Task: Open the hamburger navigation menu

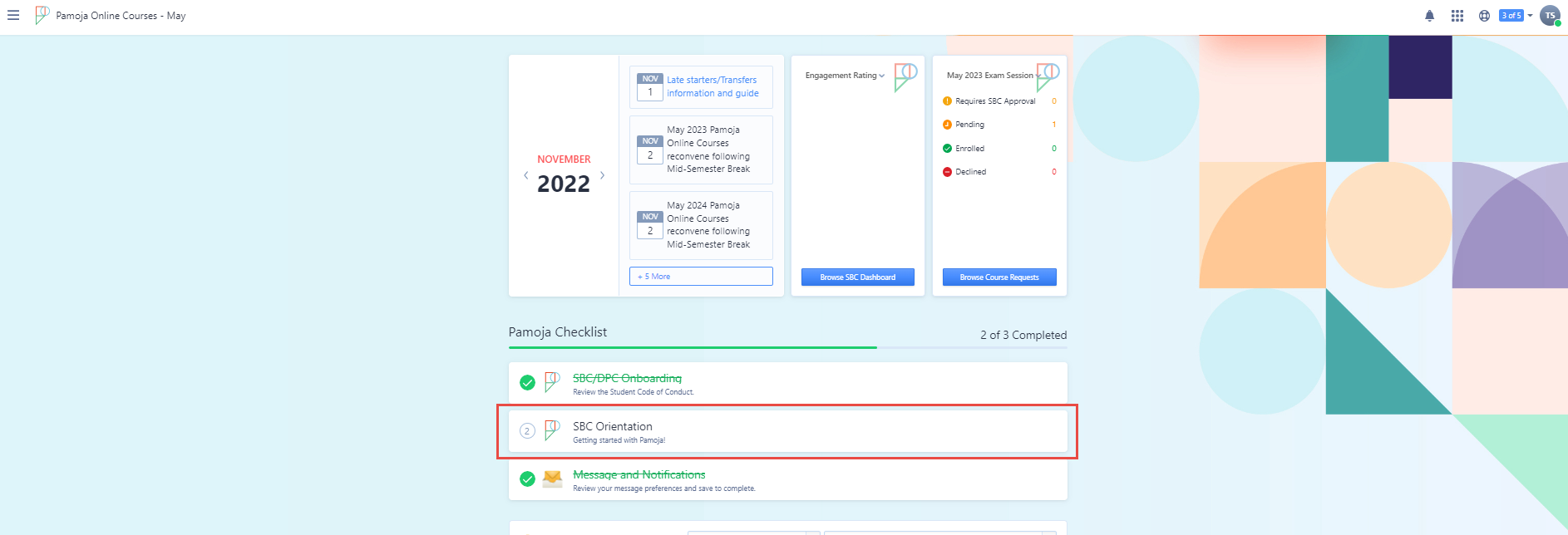Action: click(13, 16)
